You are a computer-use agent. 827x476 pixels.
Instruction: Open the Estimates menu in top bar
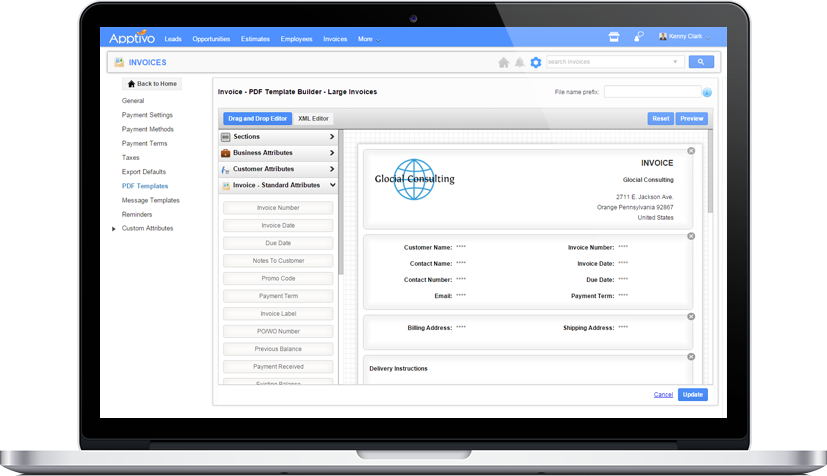(256, 39)
